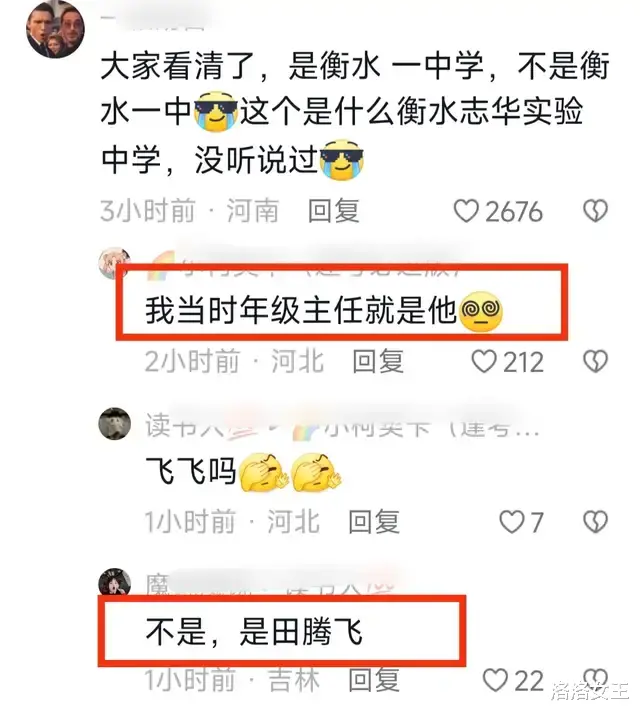Like the 田腾飞 reply with 22 likes
The height and width of the screenshot is (714, 640).
(x=495, y=680)
